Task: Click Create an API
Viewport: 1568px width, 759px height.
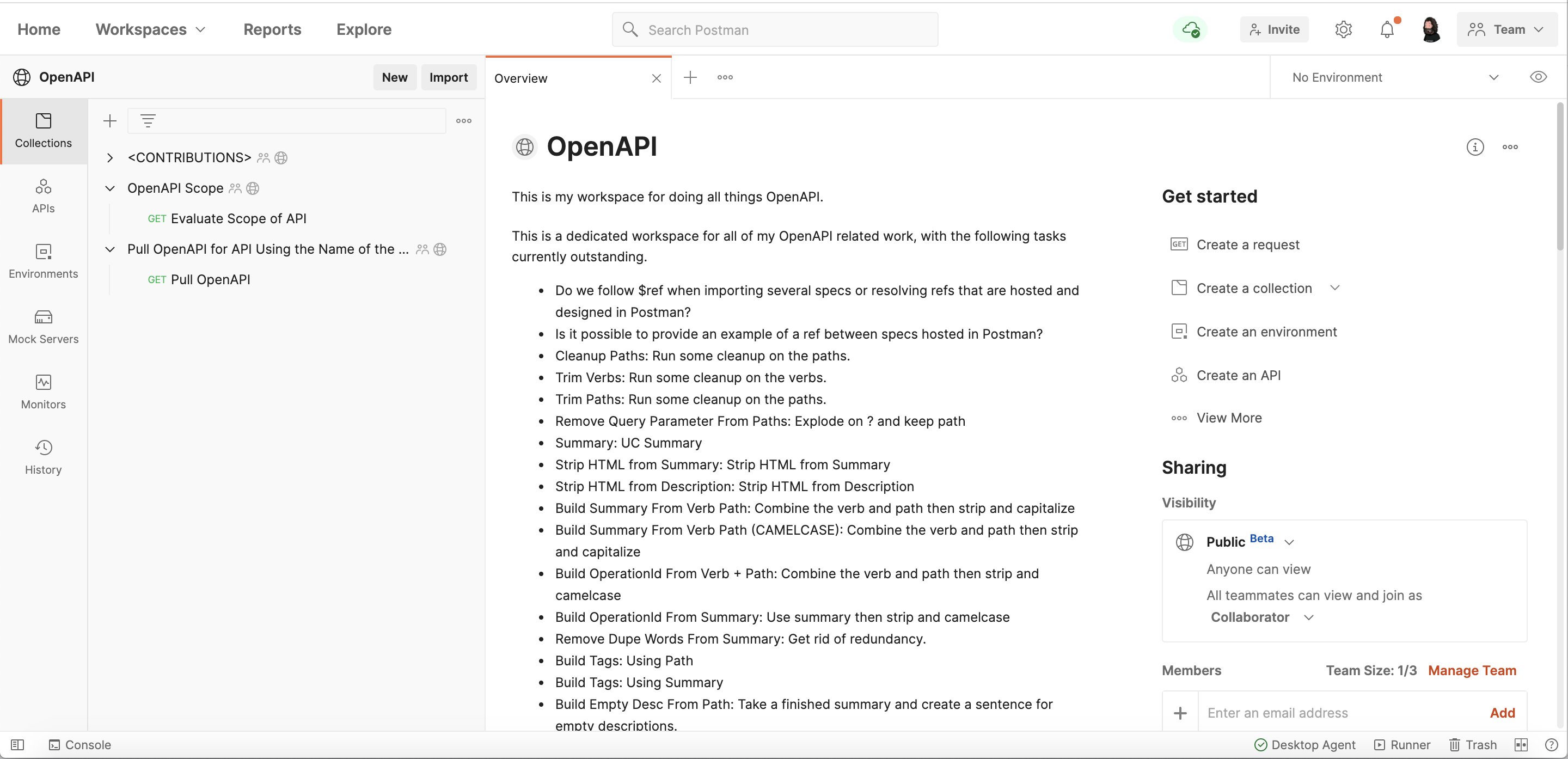Action: (x=1226, y=375)
